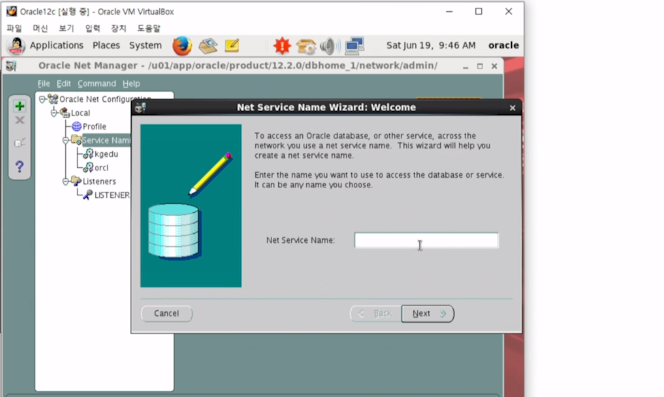Minimize the Oracle Net Manager window
The image size is (664, 397).
pos(465,67)
